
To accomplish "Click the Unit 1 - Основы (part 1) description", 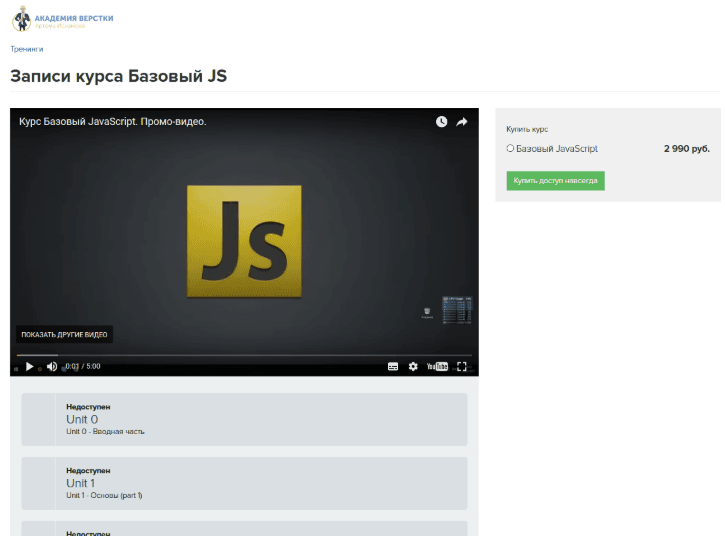I will tap(104, 495).
